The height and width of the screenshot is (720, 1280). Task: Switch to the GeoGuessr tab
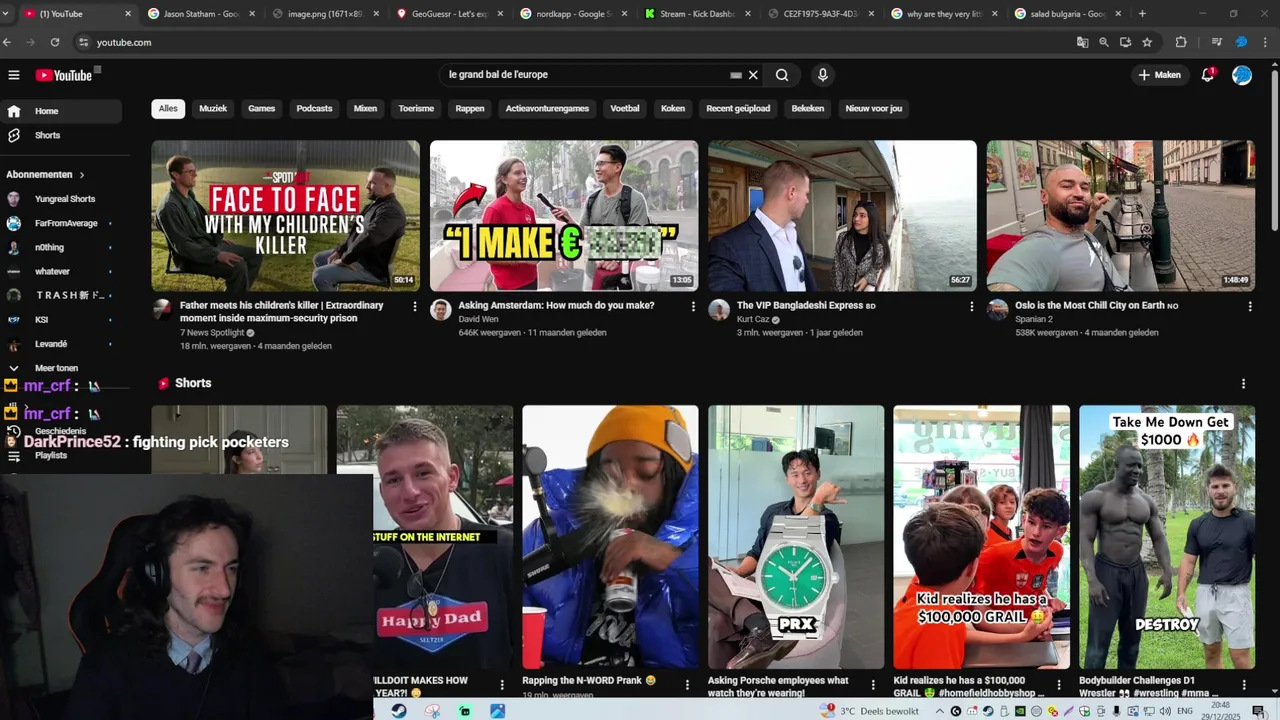click(x=450, y=14)
